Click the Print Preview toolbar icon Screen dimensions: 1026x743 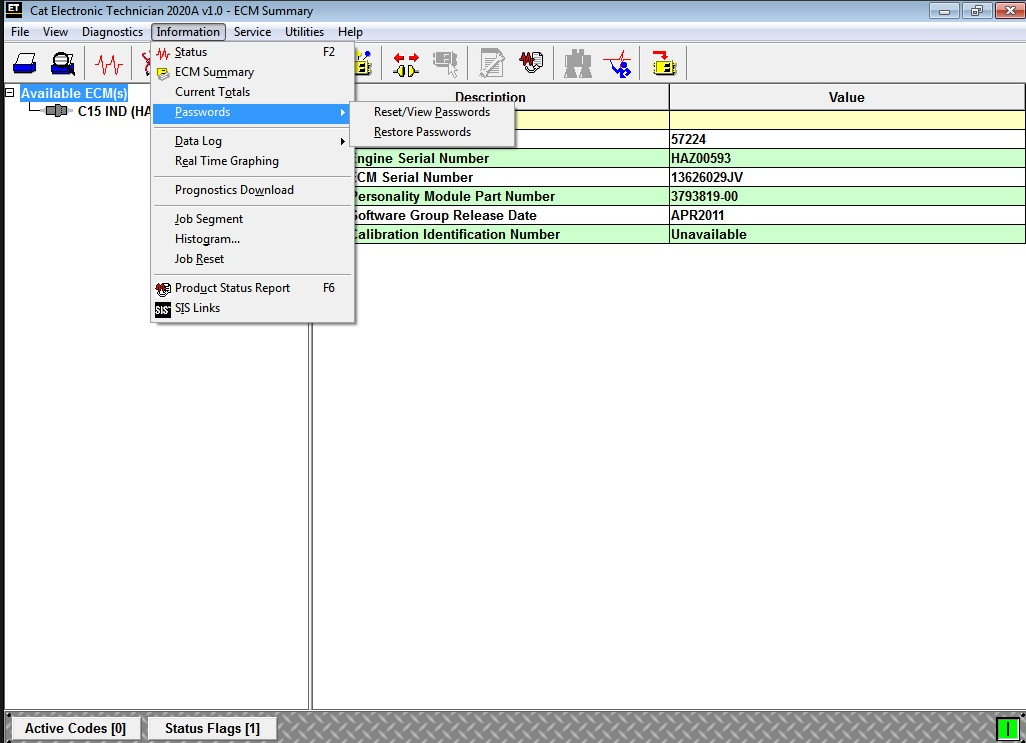click(x=63, y=64)
